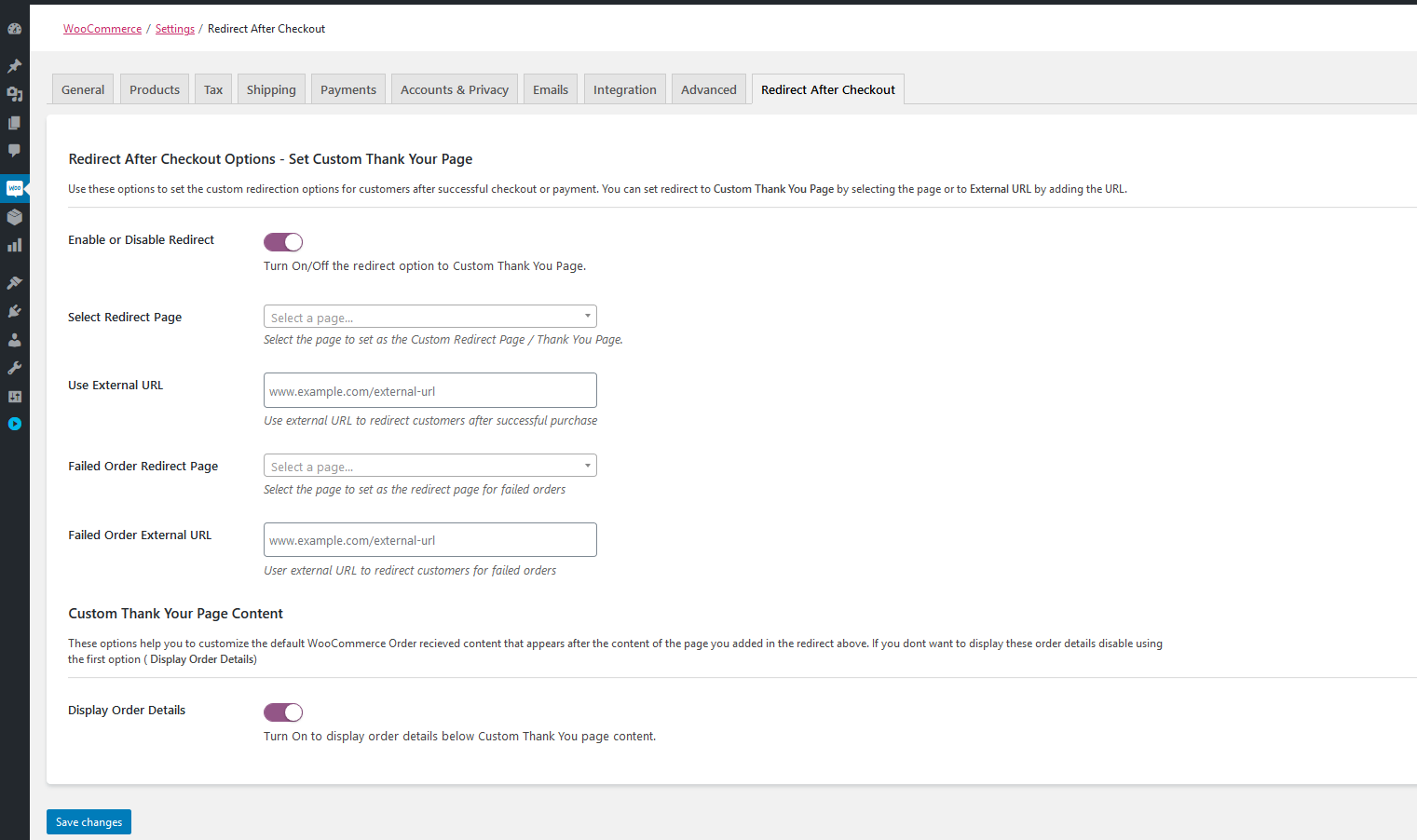This screenshot has height=840, width=1417.
Task: Open Comments via the speech bubble icon
Action: tap(14, 151)
